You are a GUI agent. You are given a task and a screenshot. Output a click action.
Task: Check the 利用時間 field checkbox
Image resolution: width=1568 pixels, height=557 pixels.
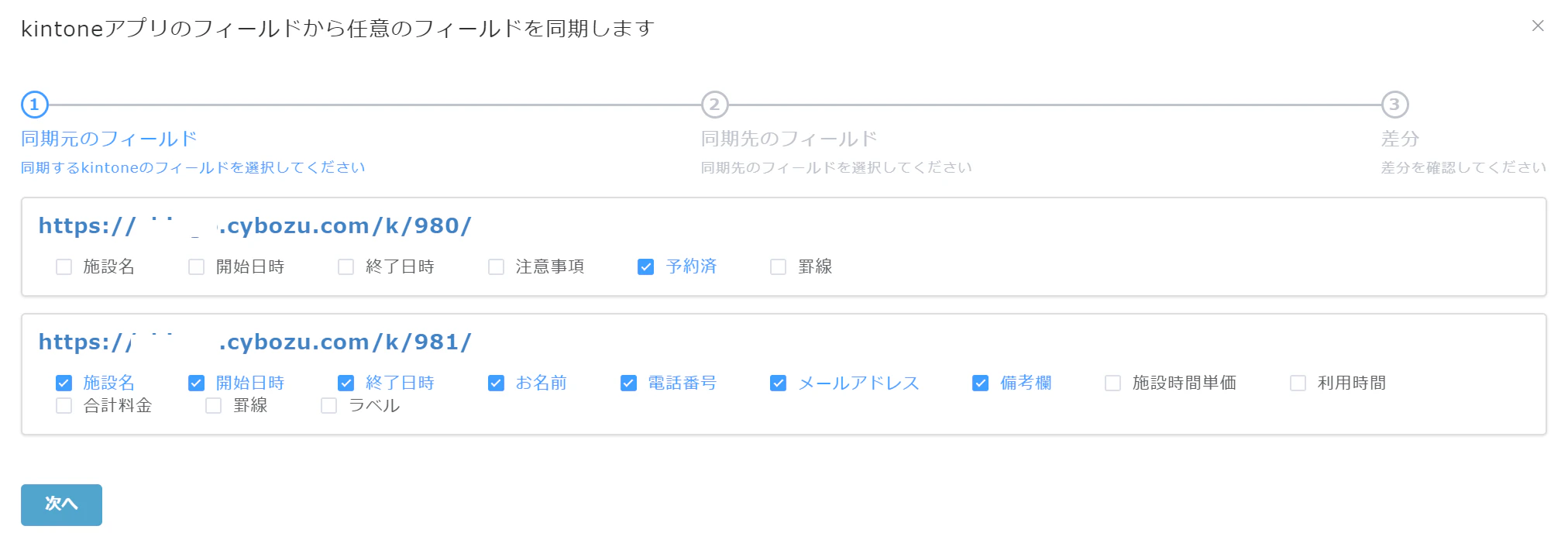point(1296,383)
